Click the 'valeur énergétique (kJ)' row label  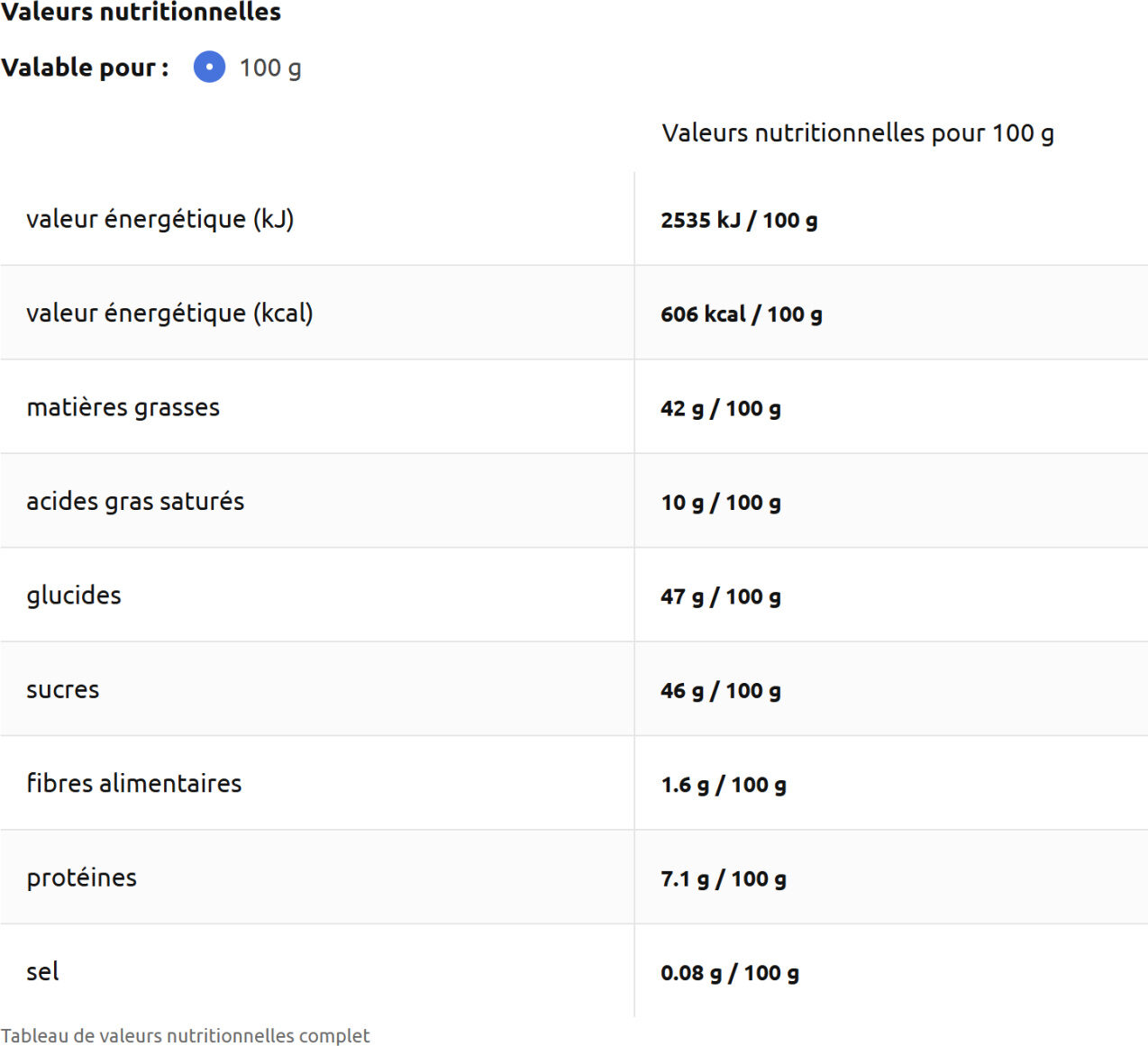159,219
